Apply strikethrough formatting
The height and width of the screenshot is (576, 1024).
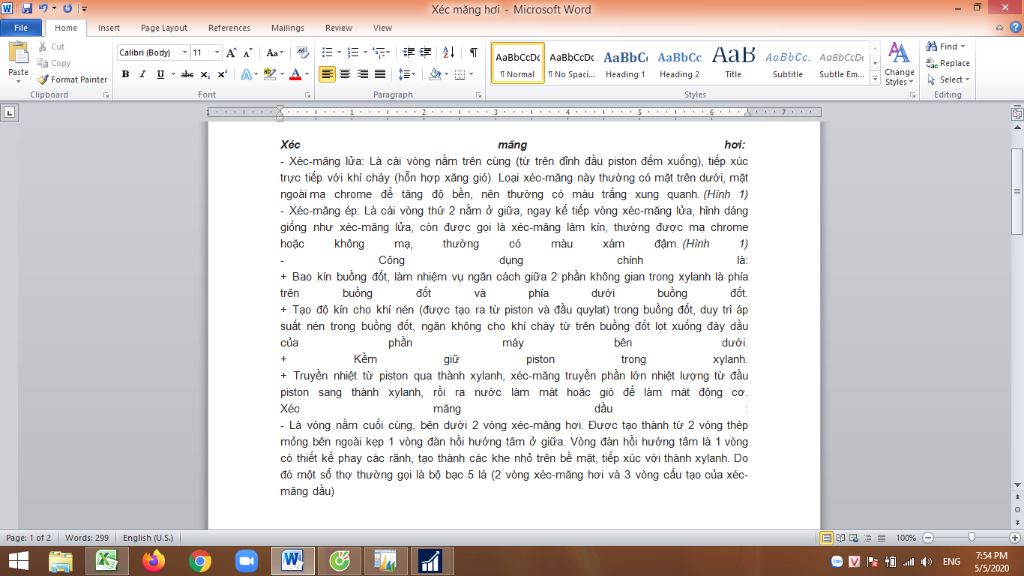click(x=187, y=74)
